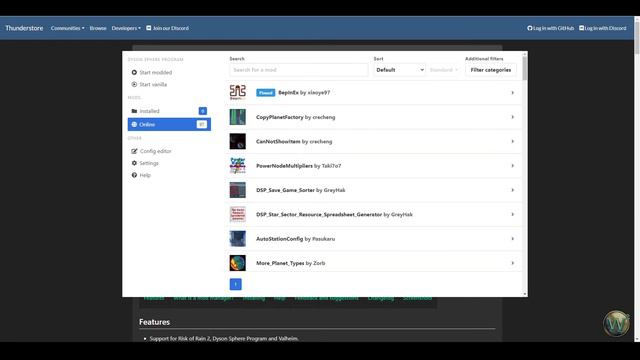Select Start vanilla menu item

tap(169, 84)
